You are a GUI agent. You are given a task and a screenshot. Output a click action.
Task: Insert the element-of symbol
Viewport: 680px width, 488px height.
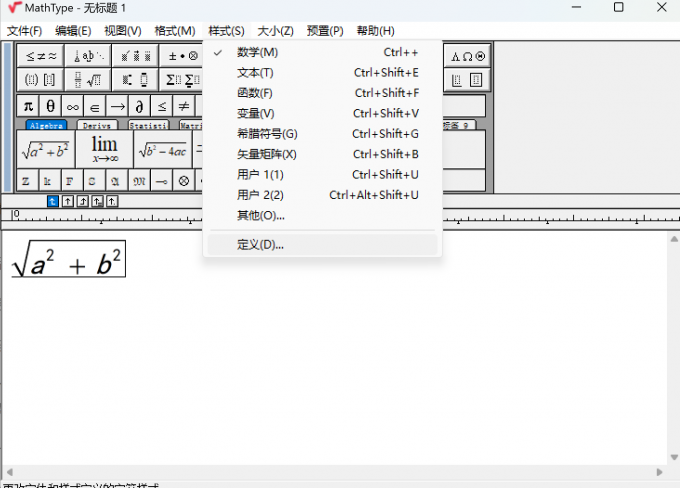(x=95, y=106)
